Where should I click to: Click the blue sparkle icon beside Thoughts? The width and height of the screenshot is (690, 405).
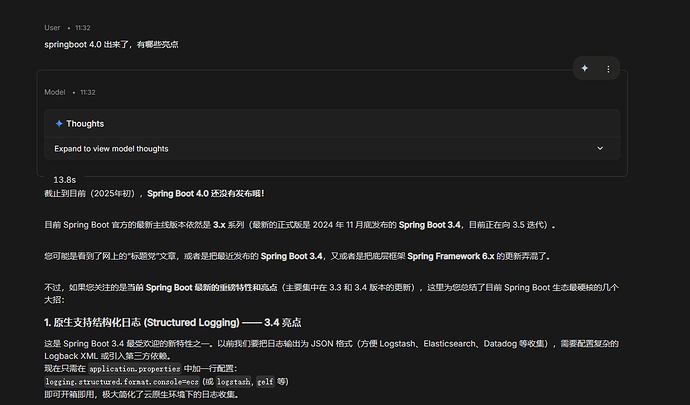coord(59,124)
